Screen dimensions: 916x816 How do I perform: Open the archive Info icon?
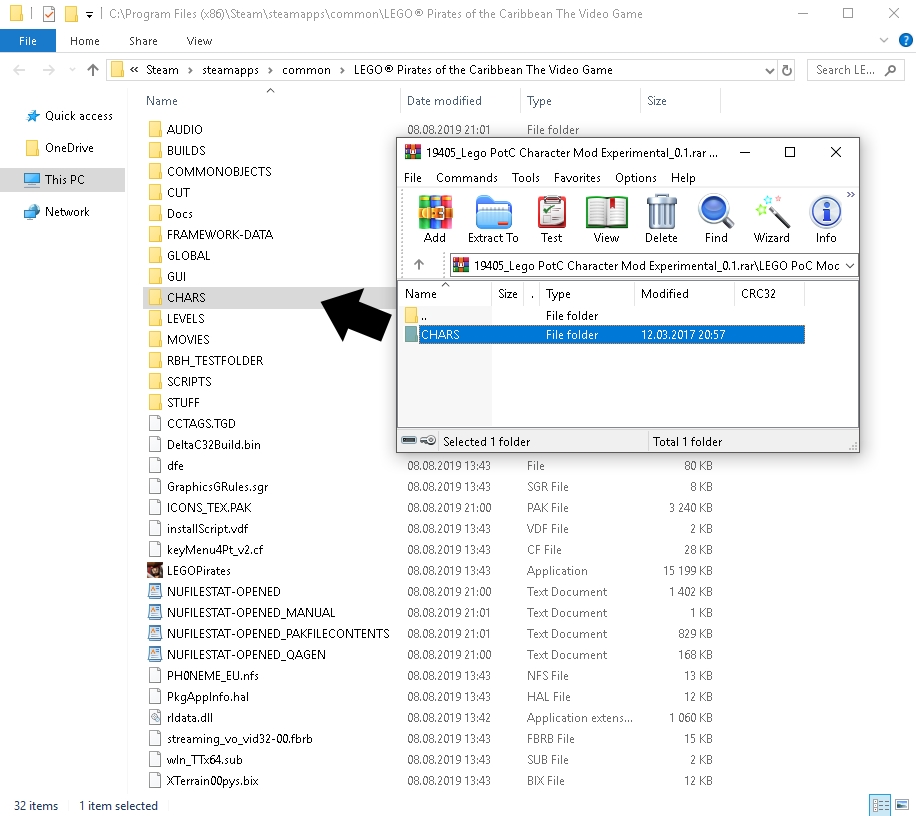click(x=826, y=220)
